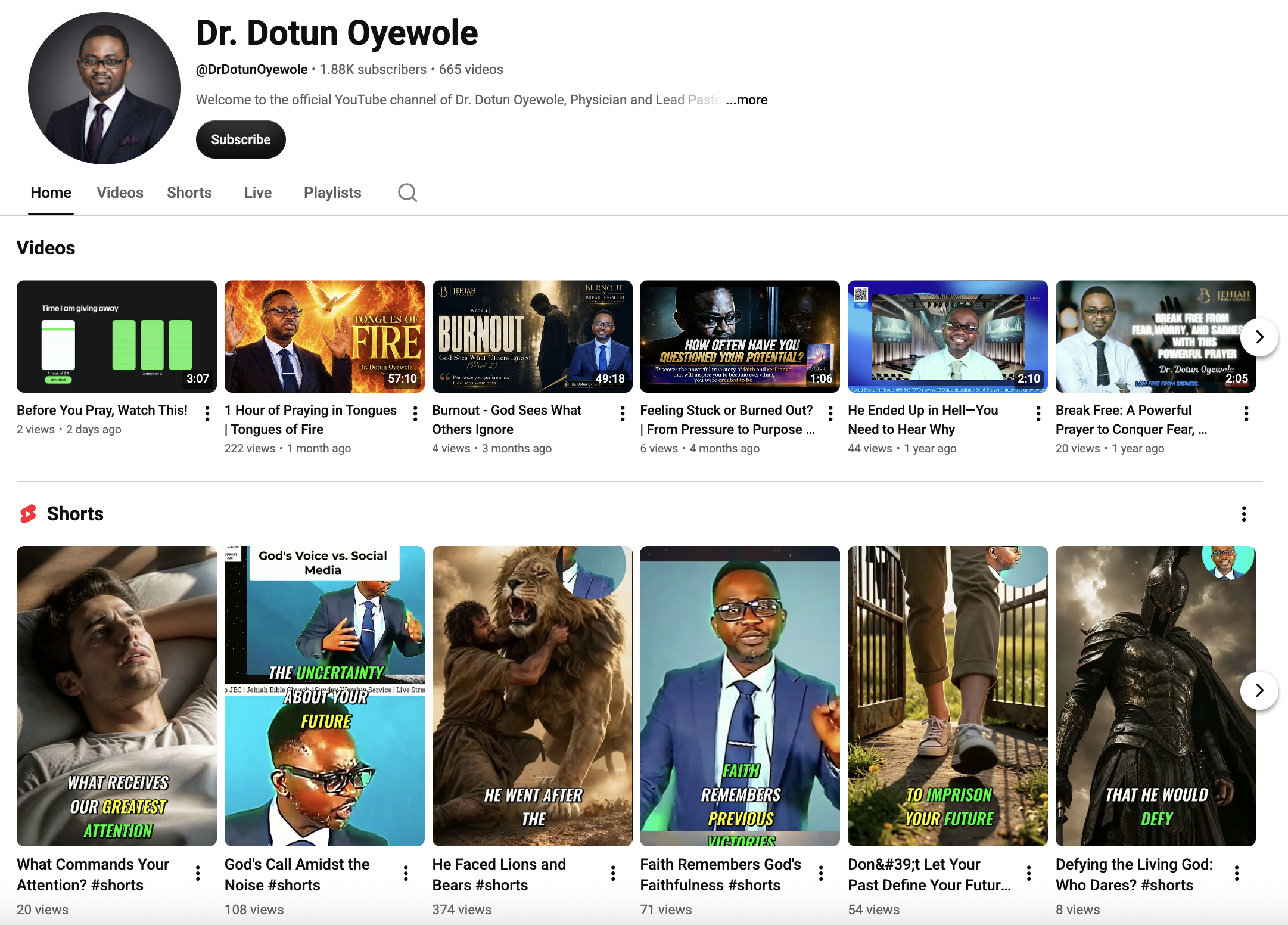Click the red Shorts logo icon
Screen dimensions: 1288x925
[x=28, y=514]
